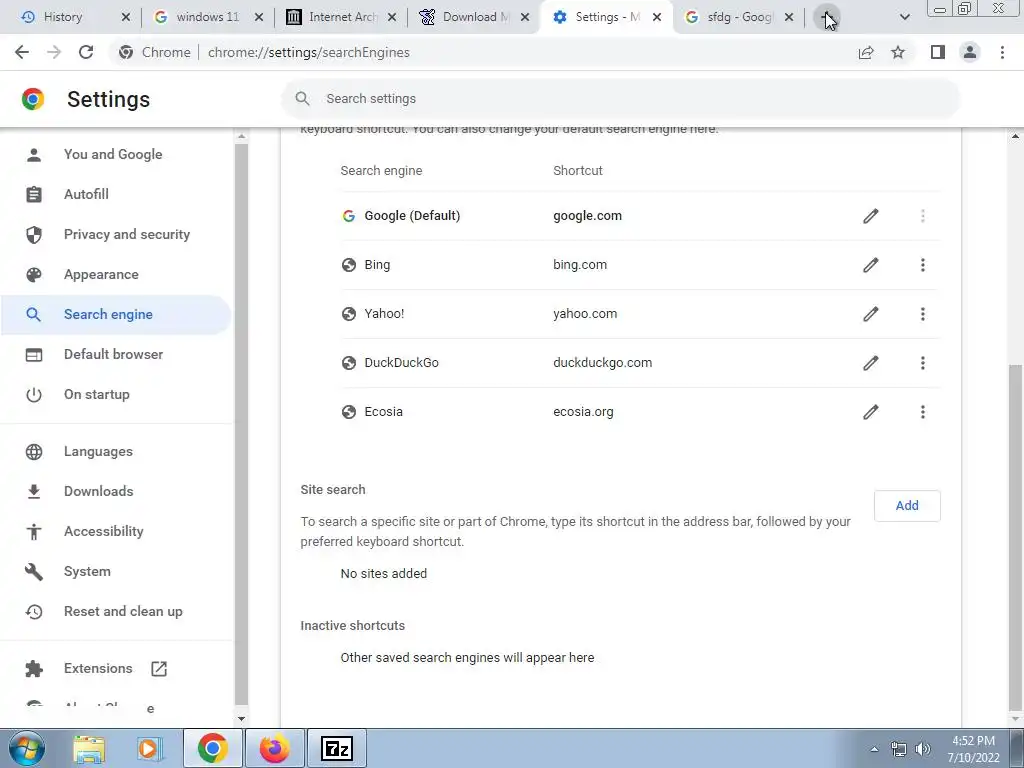Viewport: 1024px width, 768px height.
Task: Edit the Google (Default) search engine
Action: coord(871,216)
